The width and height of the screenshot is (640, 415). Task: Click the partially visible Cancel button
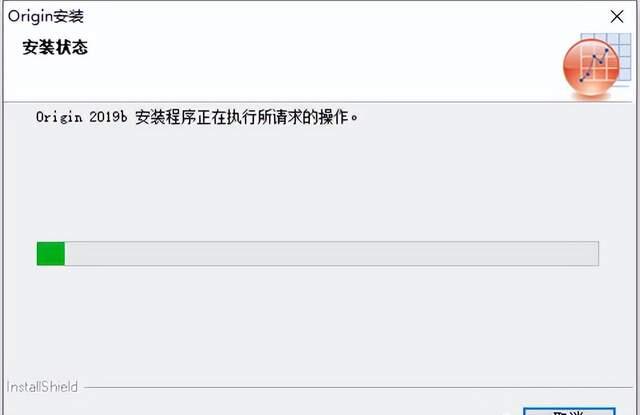coord(569,411)
